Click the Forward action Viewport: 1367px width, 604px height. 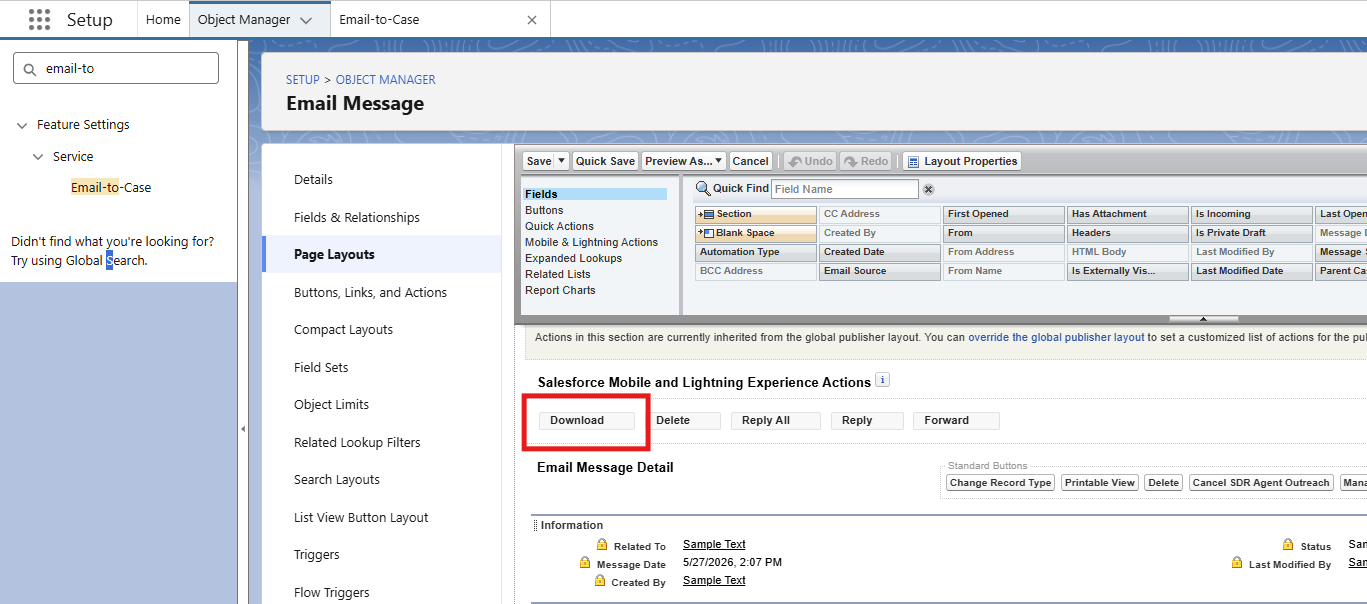956,420
